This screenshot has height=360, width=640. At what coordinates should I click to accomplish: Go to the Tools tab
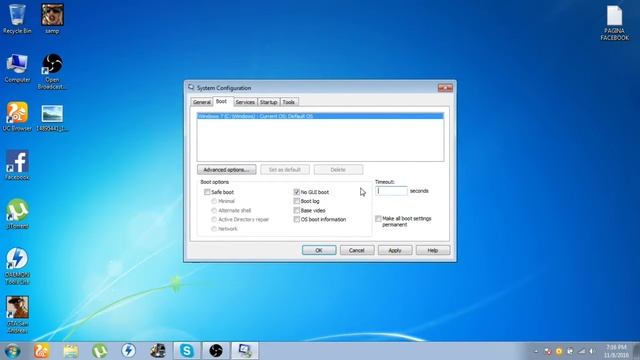[x=289, y=102]
